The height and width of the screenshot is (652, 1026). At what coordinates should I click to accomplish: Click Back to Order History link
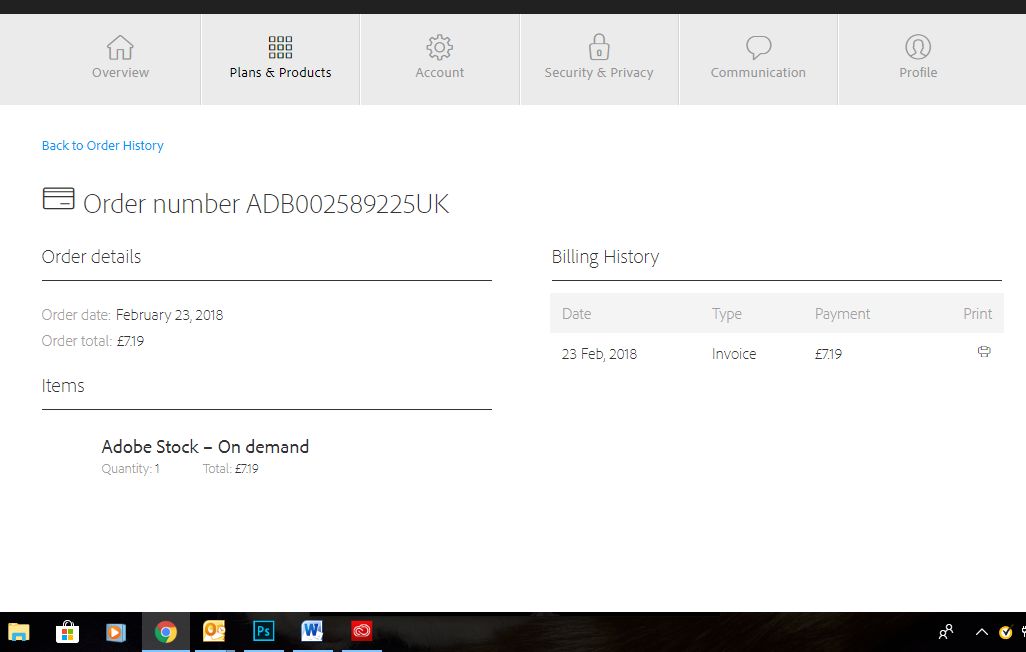pyautogui.click(x=103, y=145)
